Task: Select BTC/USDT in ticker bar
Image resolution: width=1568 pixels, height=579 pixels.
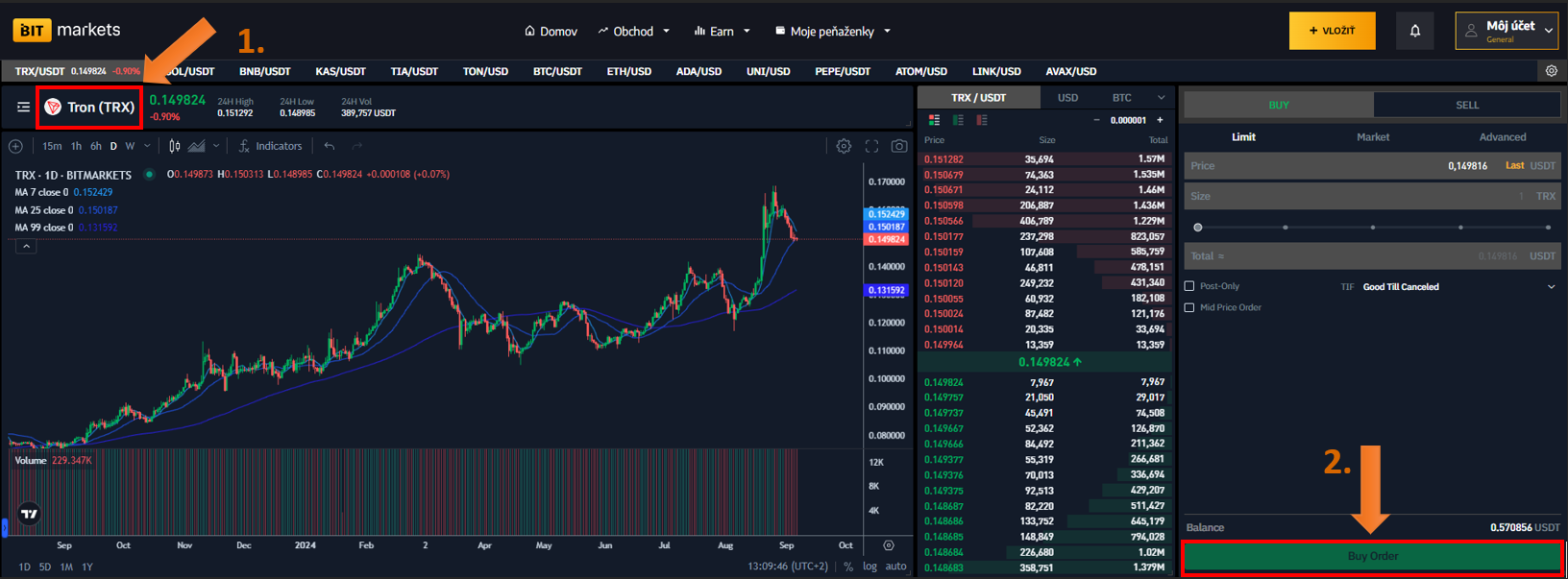Action: coord(557,71)
